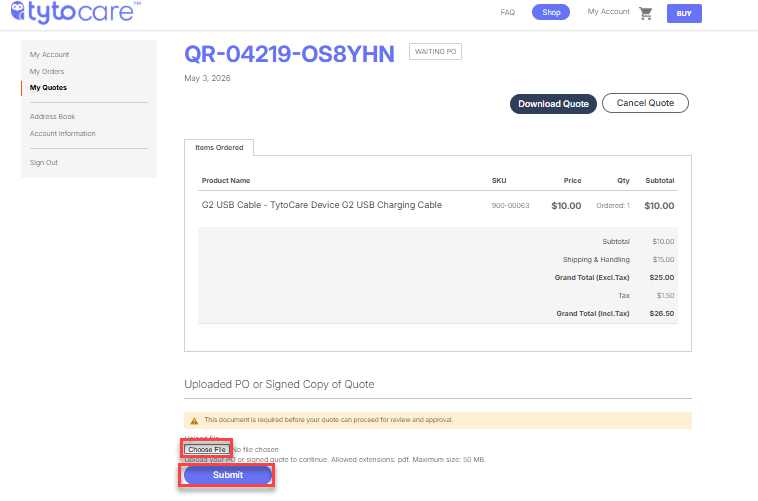This screenshot has height=501, width=758.
Task: Click the TytoCare logo
Action: (x=75, y=12)
